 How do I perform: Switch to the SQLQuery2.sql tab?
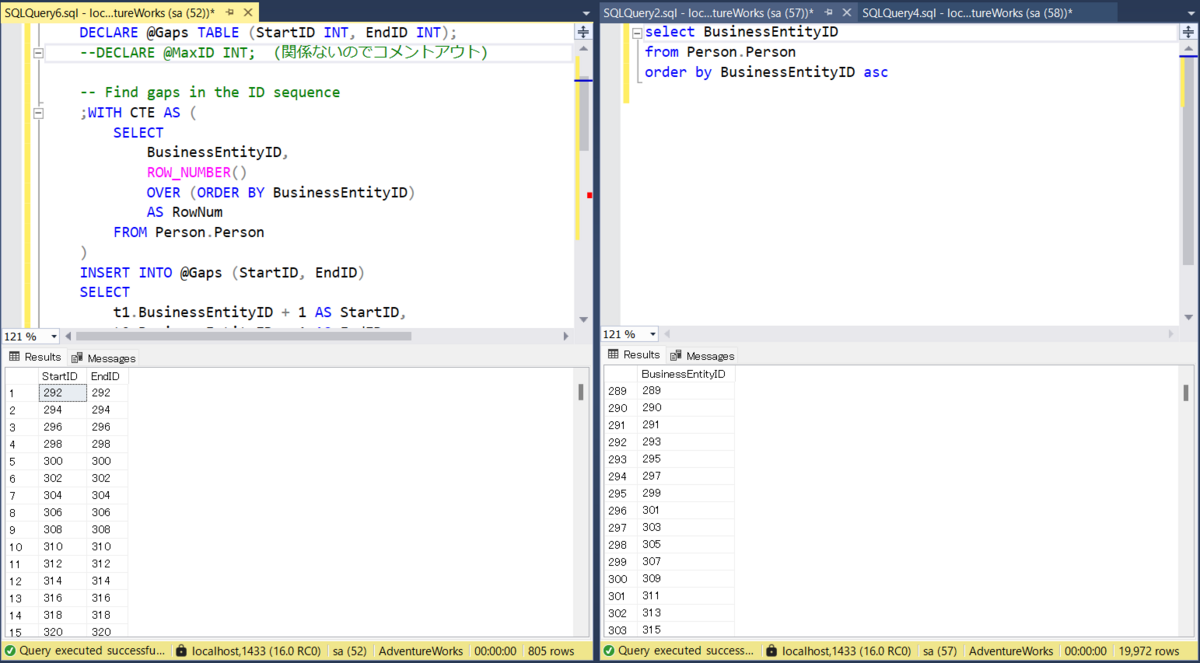(x=708, y=11)
